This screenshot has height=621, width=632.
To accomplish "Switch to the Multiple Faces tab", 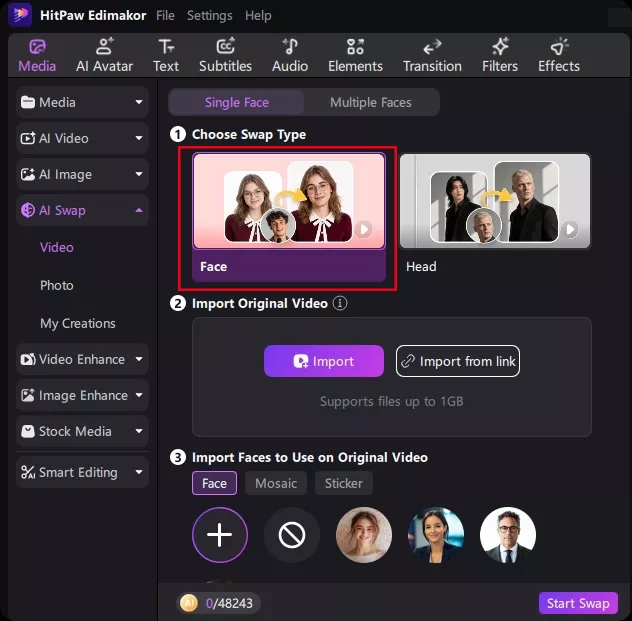I will pyautogui.click(x=371, y=102).
